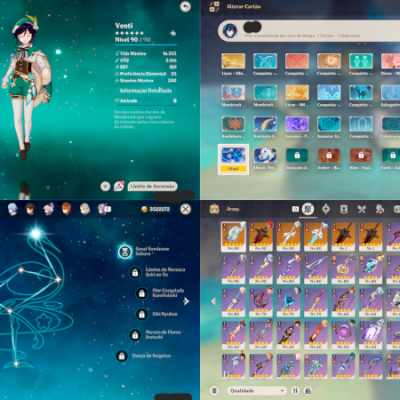Open Informação Detalhada for Venti stats

tap(146, 91)
